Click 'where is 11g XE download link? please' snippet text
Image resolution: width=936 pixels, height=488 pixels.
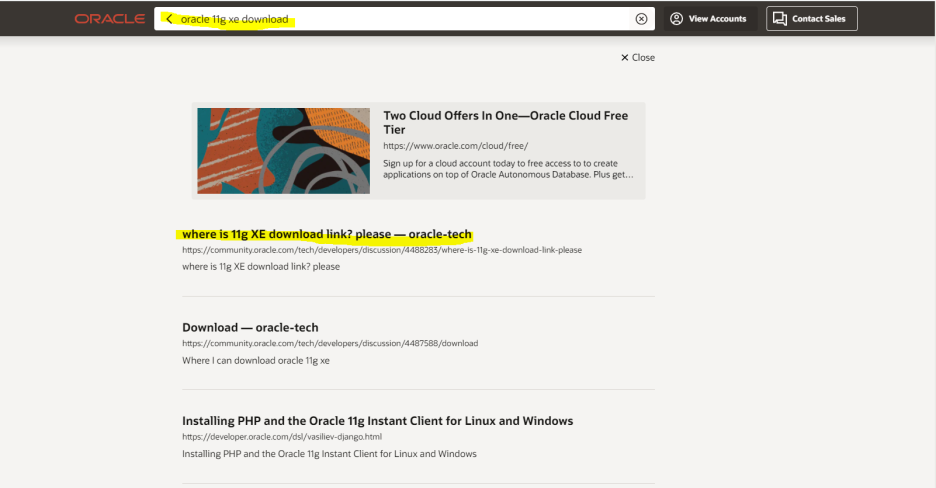click(261, 267)
